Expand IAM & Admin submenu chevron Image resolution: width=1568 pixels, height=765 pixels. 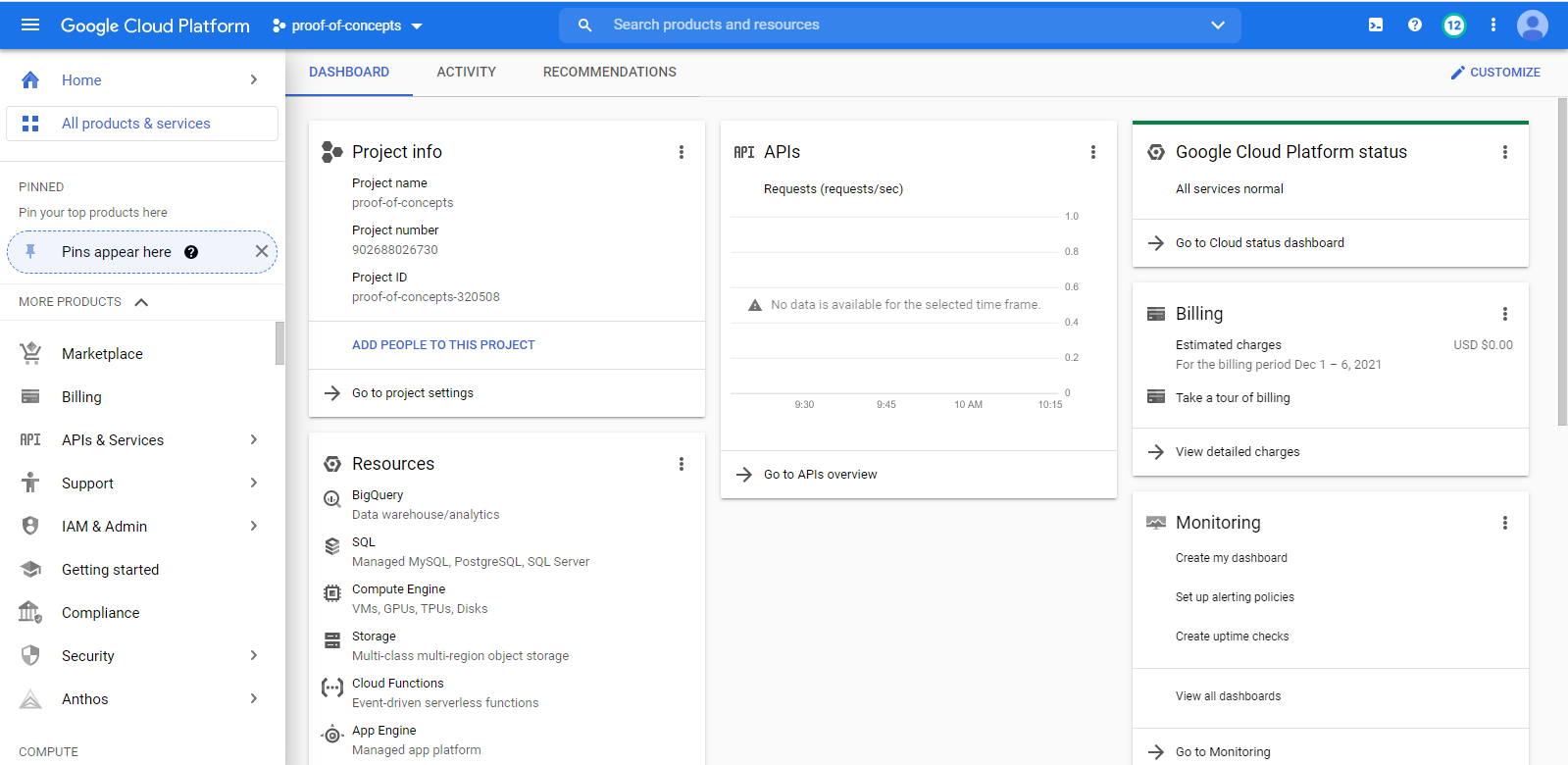tap(254, 526)
